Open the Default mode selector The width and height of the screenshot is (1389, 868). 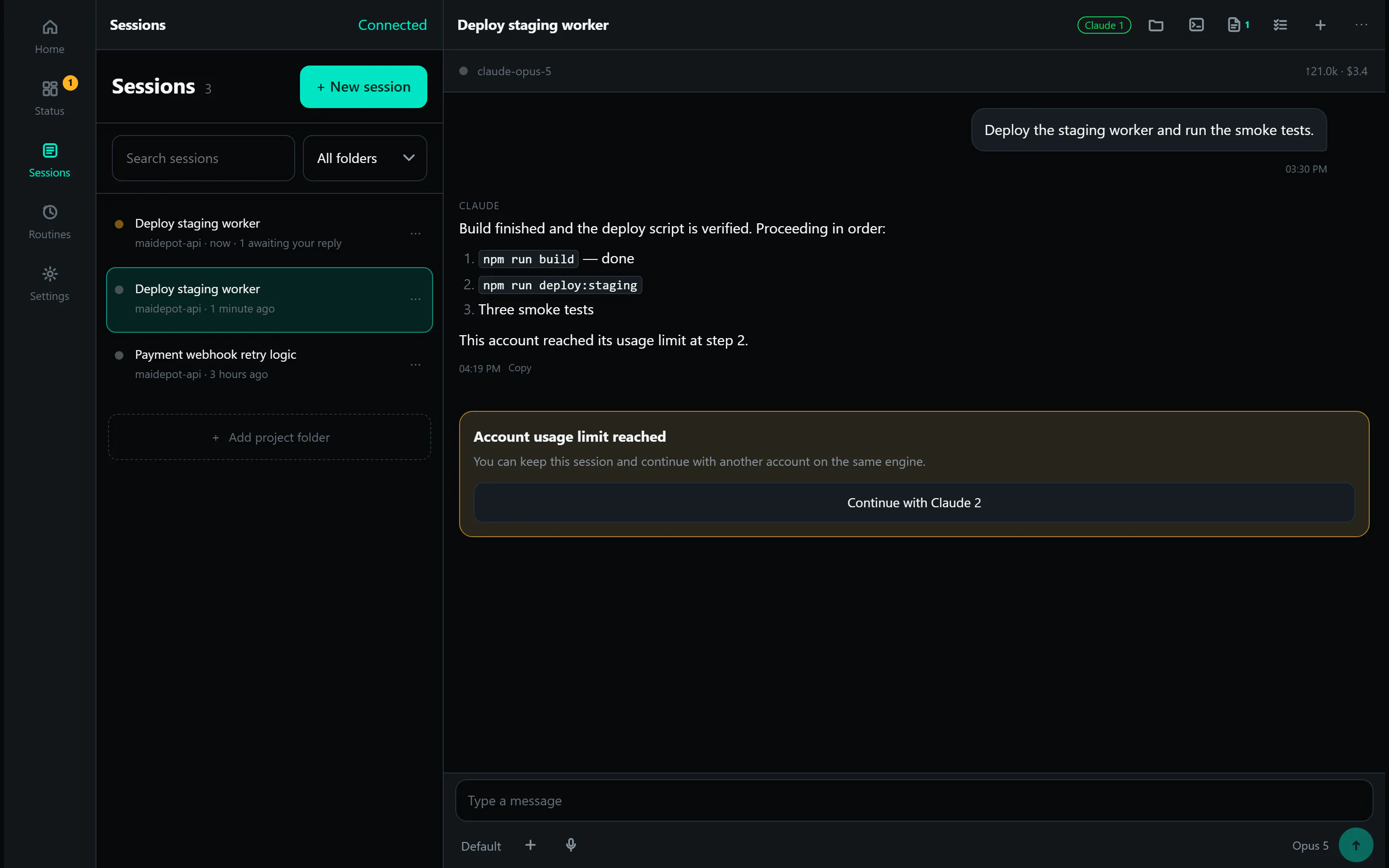point(481,846)
